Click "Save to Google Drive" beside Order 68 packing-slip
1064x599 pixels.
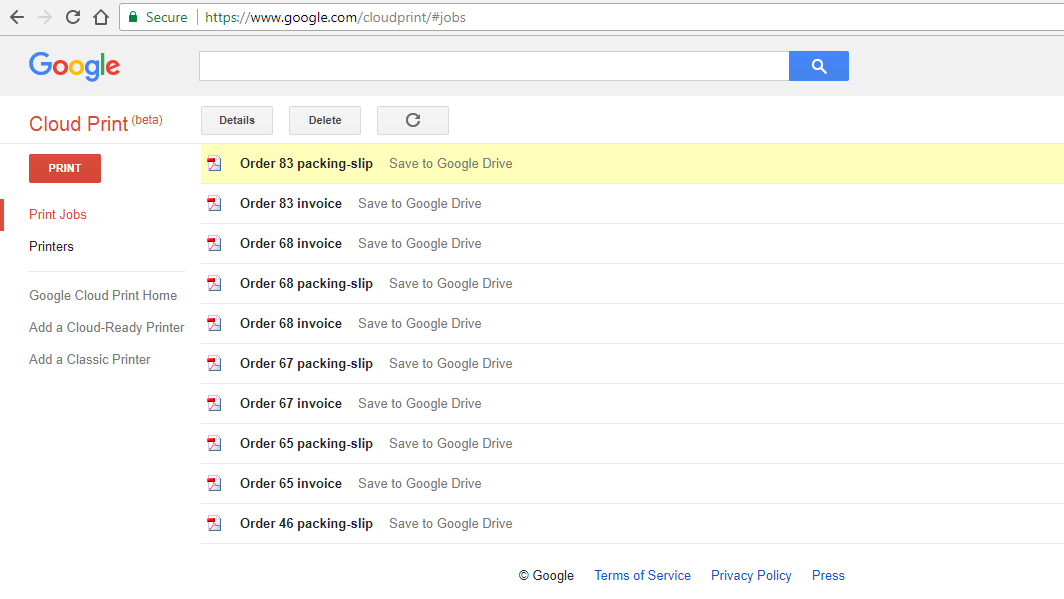coord(451,284)
